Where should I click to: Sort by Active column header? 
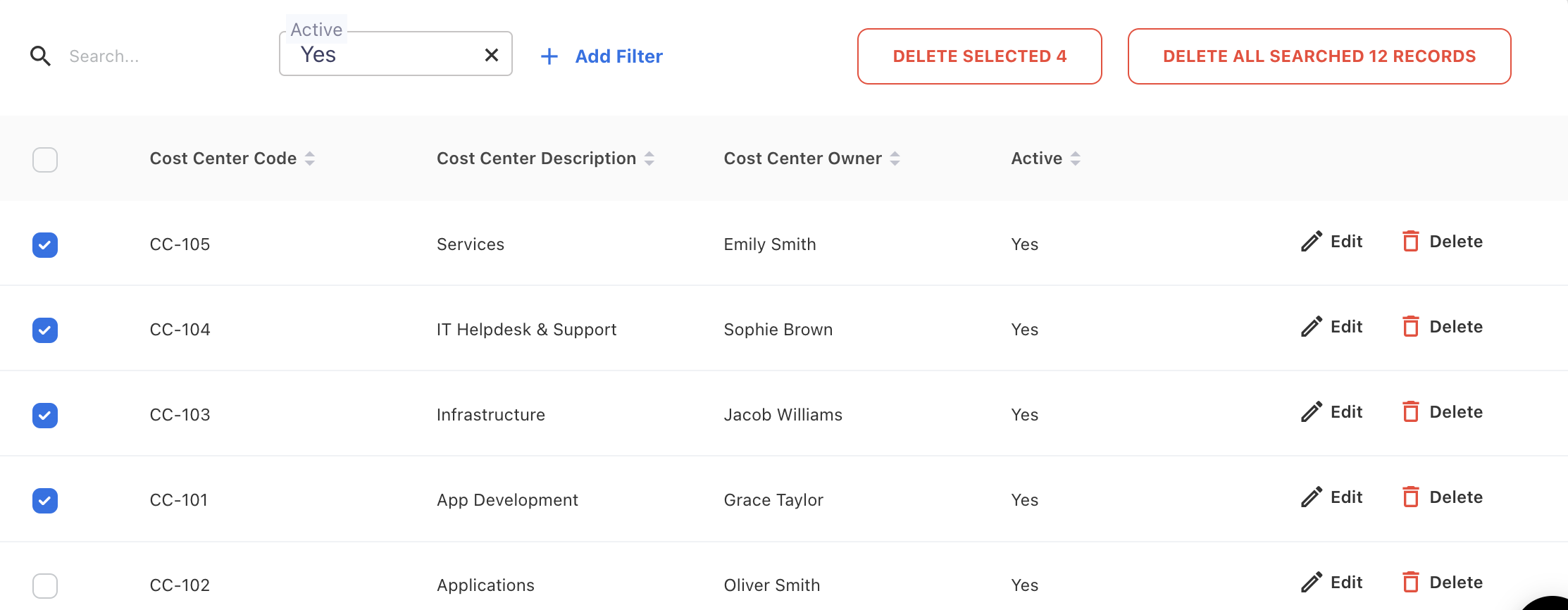coord(1036,159)
